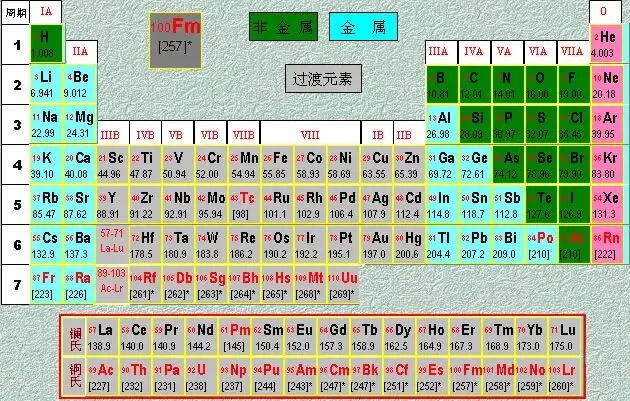Viewport: 630px width, 401px height.
Task: Select period 4 row label
Action: coord(16,165)
